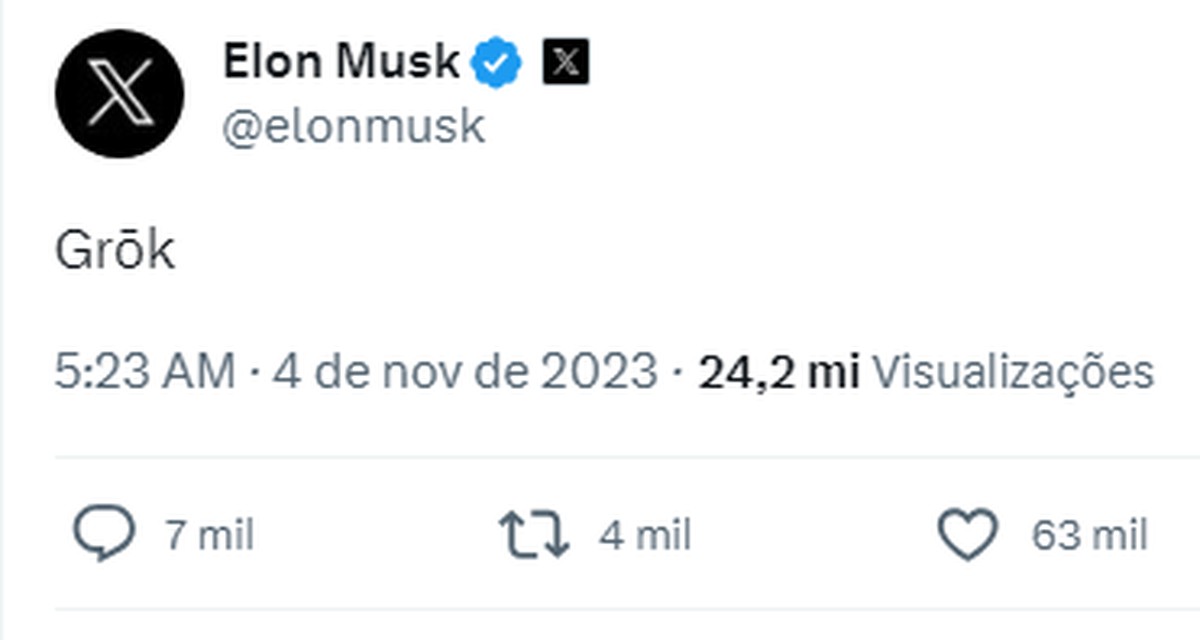The width and height of the screenshot is (1200, 640).
Task: Open the X logo profile avatar
Action: coord(120,93)
